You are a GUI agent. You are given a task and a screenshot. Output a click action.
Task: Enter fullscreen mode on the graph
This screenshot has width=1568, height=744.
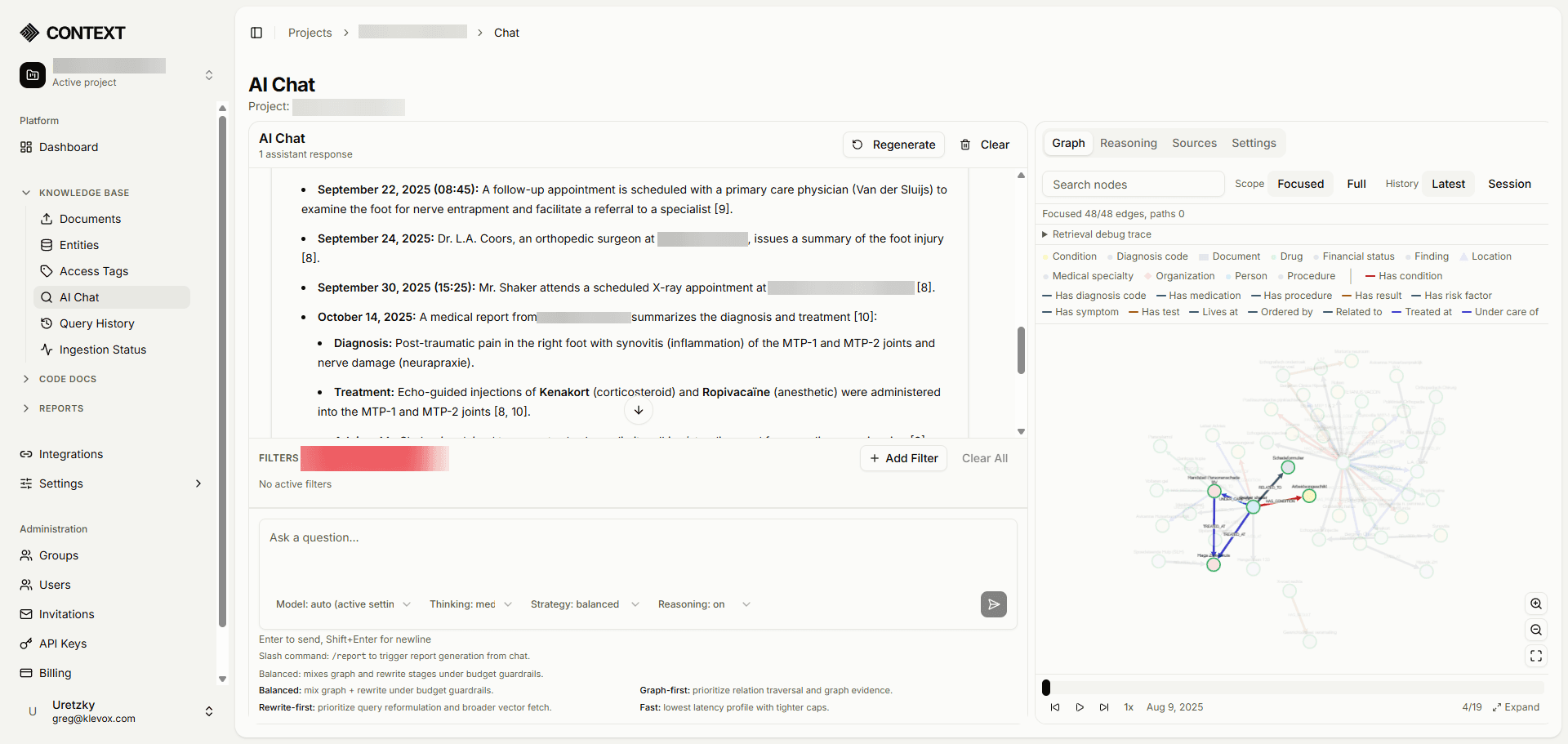1536,656
